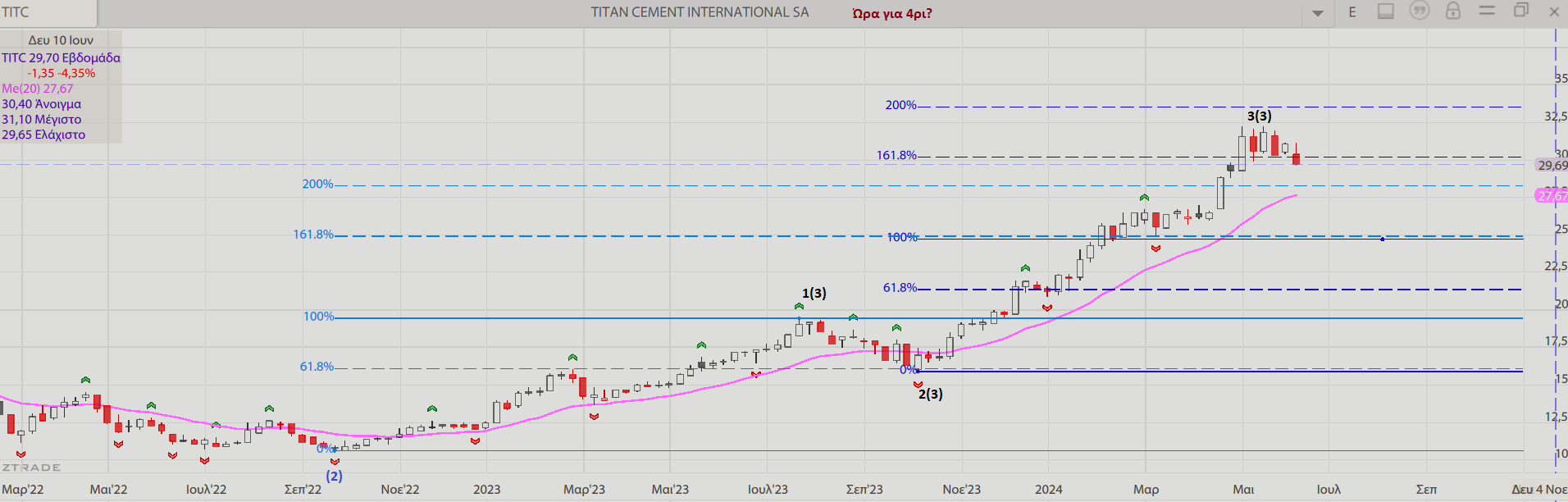Click the 'Ιουλ'23' label on time axis
The image size is (1568, 502).
click(x=768, y=490)
